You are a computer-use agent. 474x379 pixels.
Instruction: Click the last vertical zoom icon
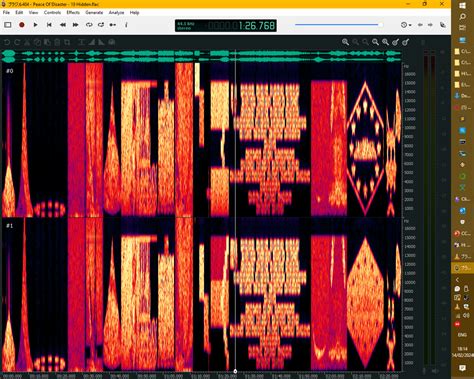405,42
